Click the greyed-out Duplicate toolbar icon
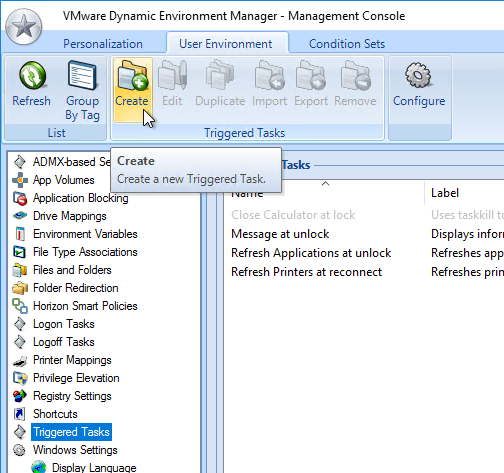504x473 pixels. pyautogui.click(x=220, y=75)
